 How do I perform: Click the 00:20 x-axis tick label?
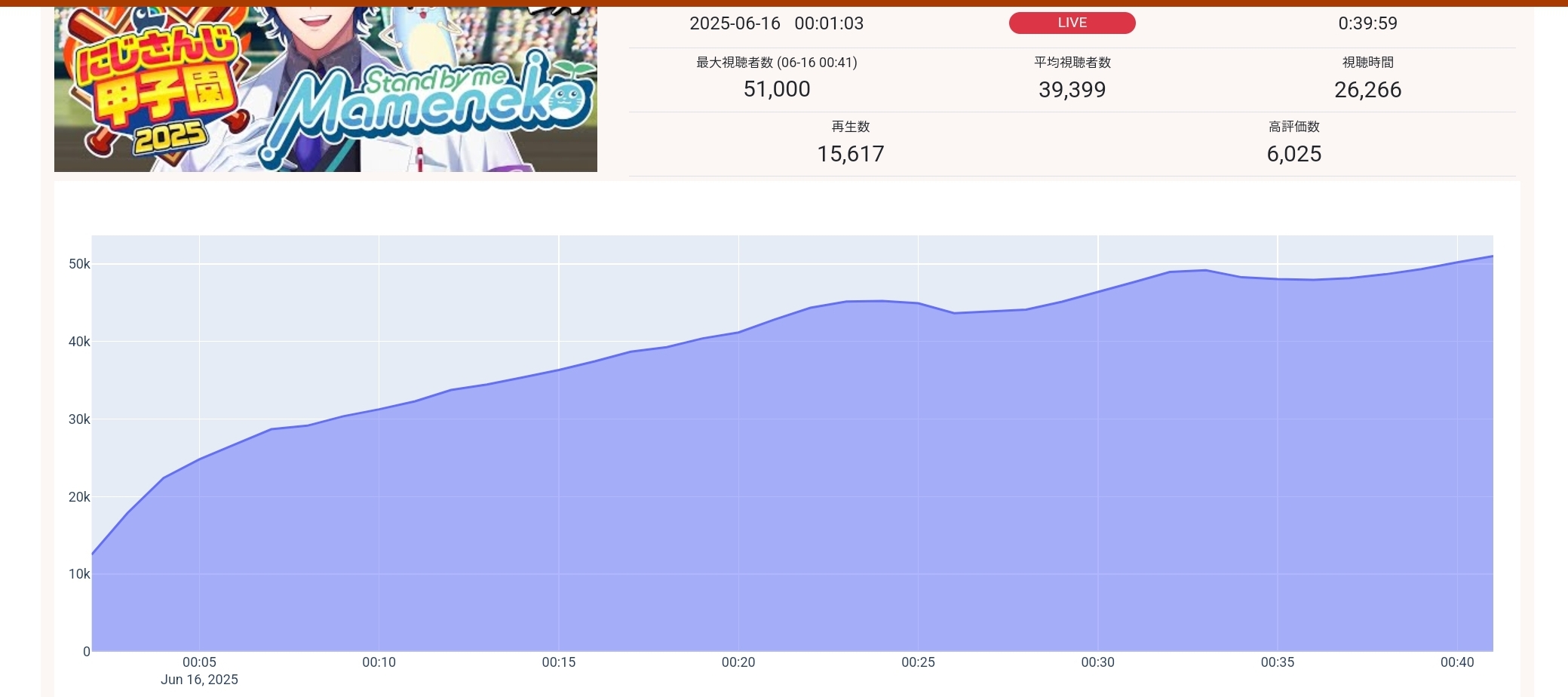point(738,662)
